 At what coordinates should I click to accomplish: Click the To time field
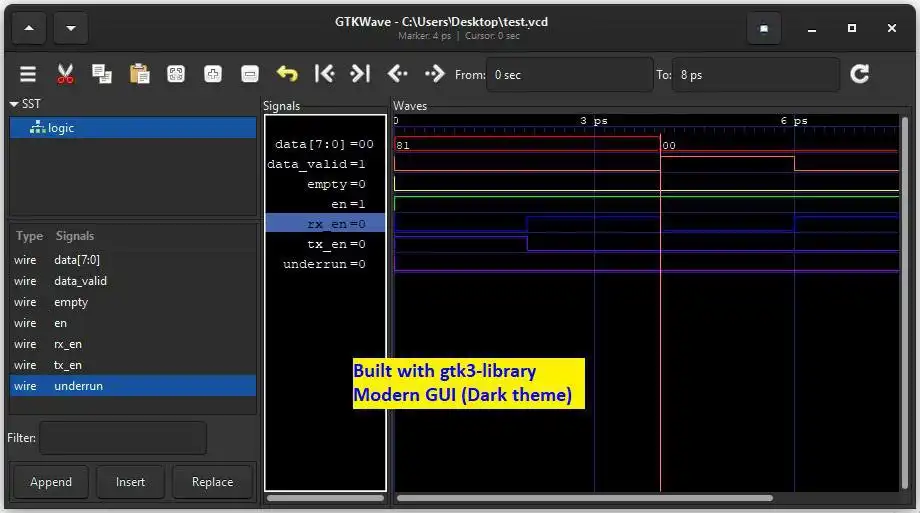coord(756,75)
